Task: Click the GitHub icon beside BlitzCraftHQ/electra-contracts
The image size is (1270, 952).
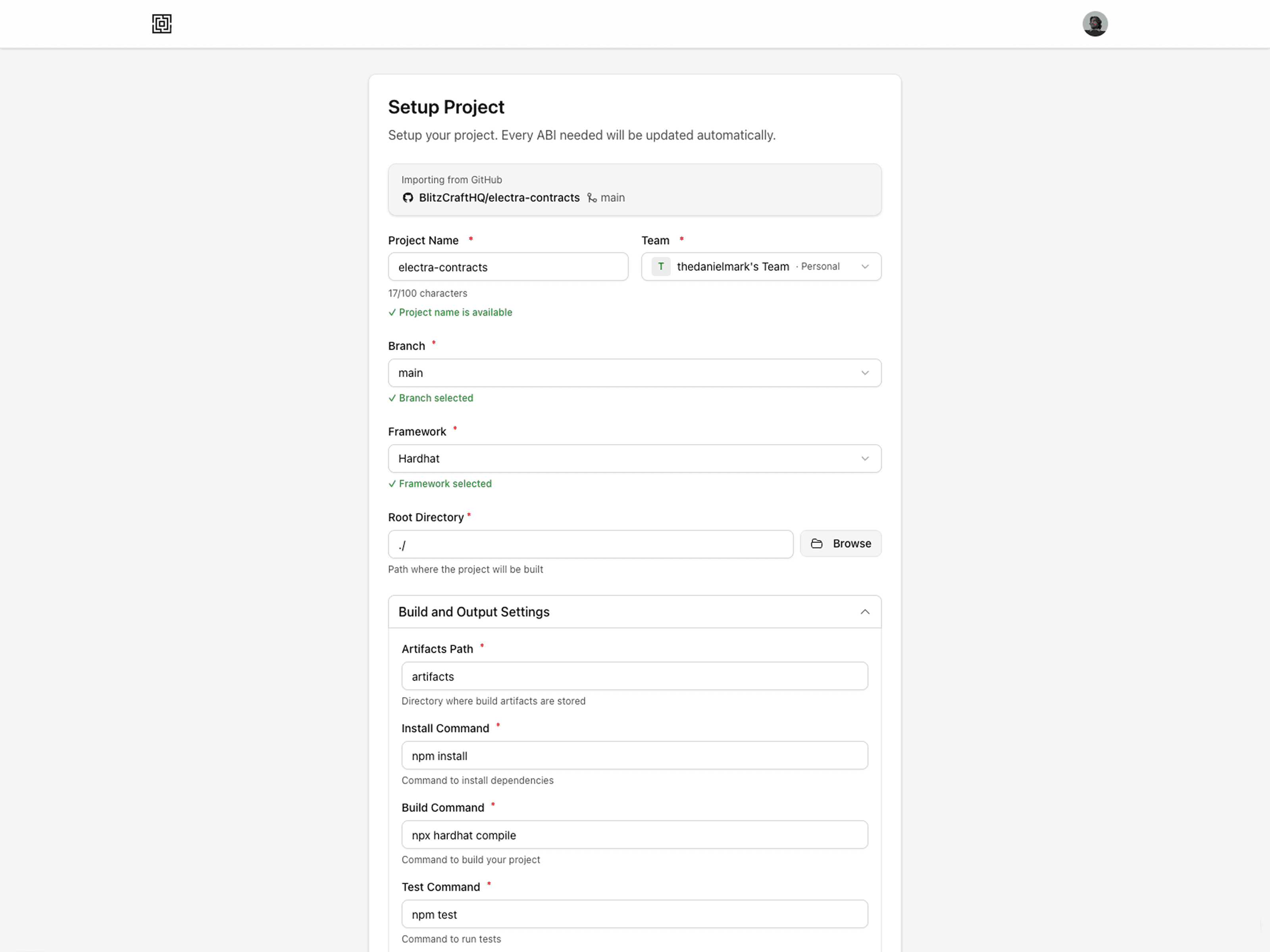Action: (408, 198)
